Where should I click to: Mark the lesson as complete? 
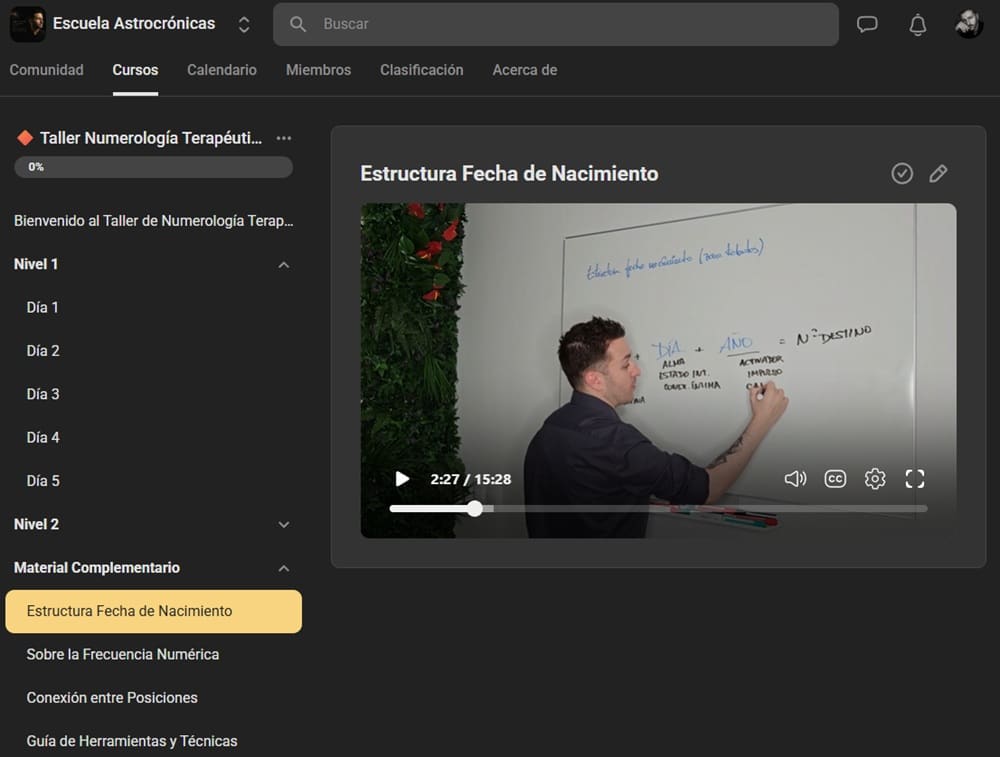pyautogui.click(x=902, y=173)
